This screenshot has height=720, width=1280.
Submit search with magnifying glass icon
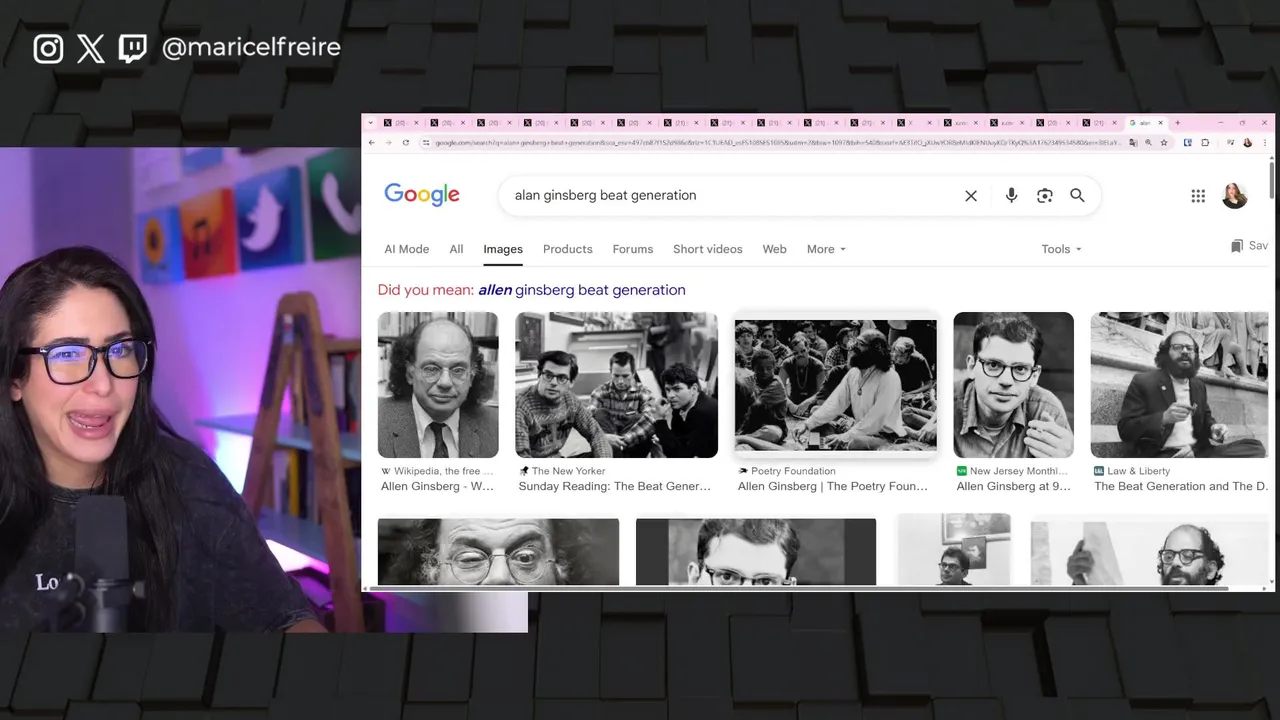click(x=1077, y=196)
